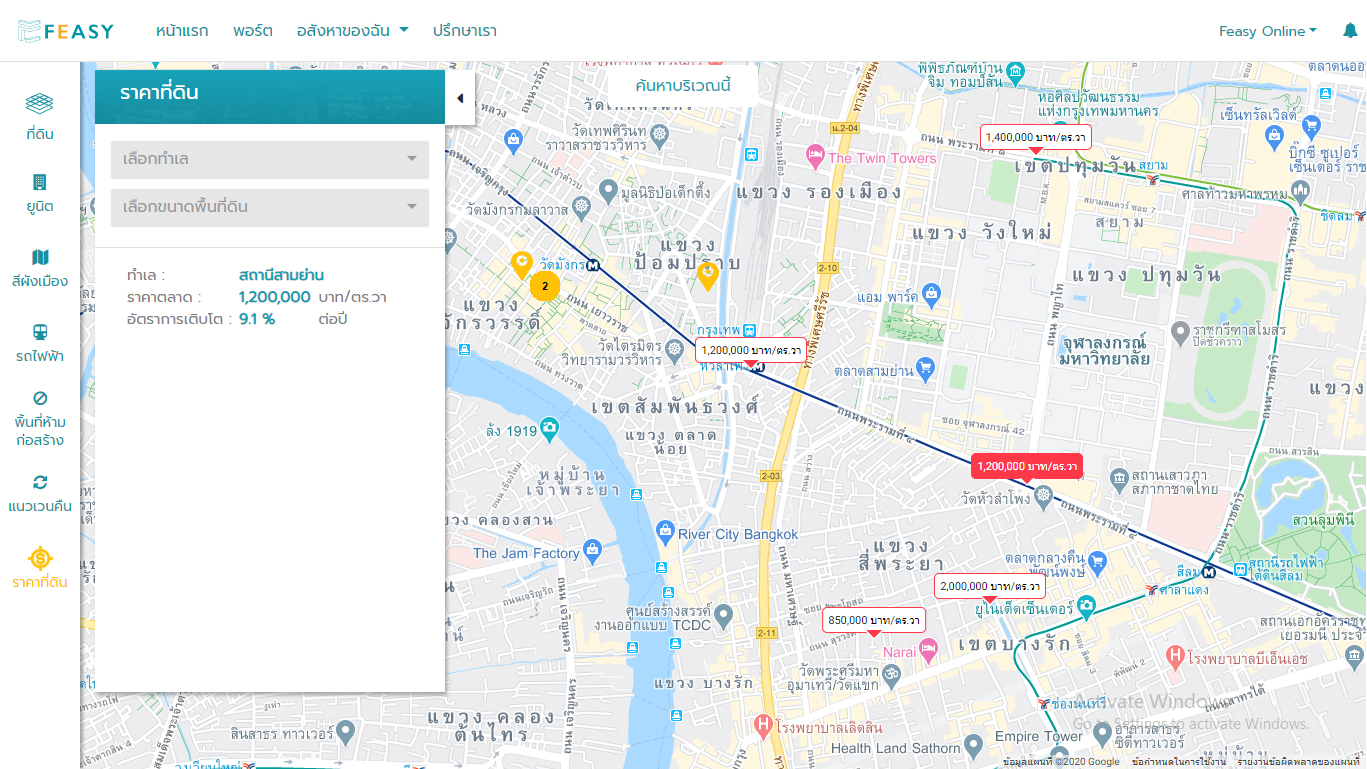Click the yellow pin in ป้อมปราบ

point(708,275)
